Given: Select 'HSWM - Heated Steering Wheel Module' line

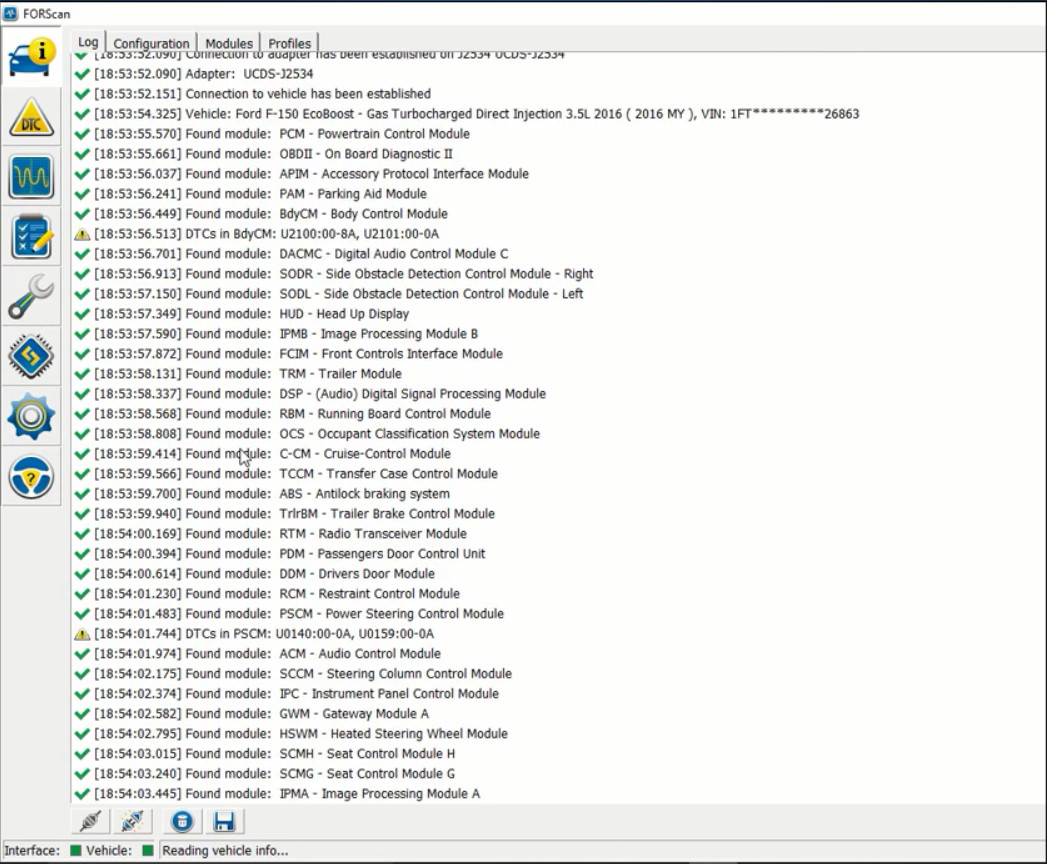Looking at the screenshot, I should pyautogui.click(x=301, y=734).
